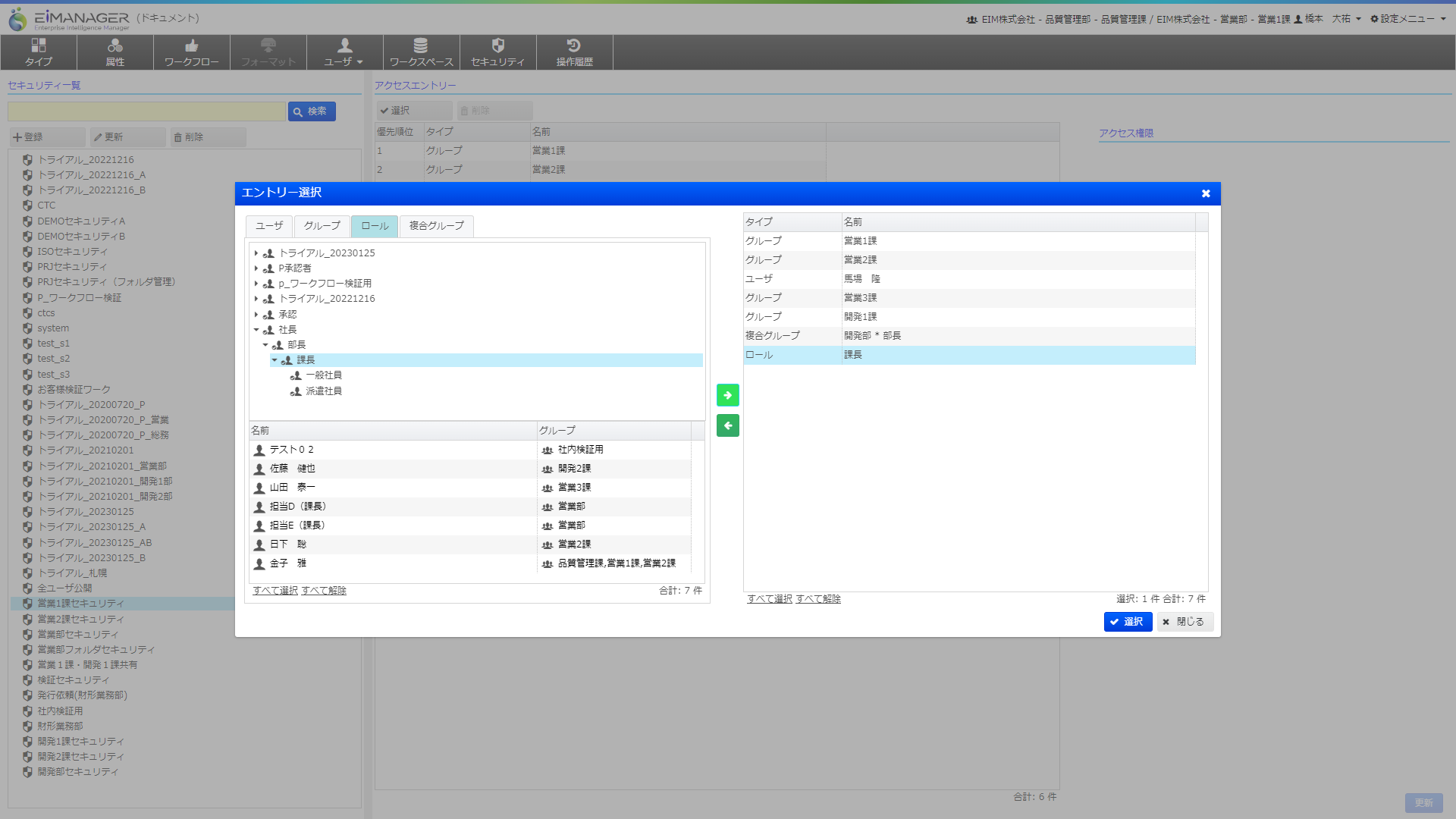Click the security search input field
This screenshot has width=1456, height=819.
[x=146, y=111]
